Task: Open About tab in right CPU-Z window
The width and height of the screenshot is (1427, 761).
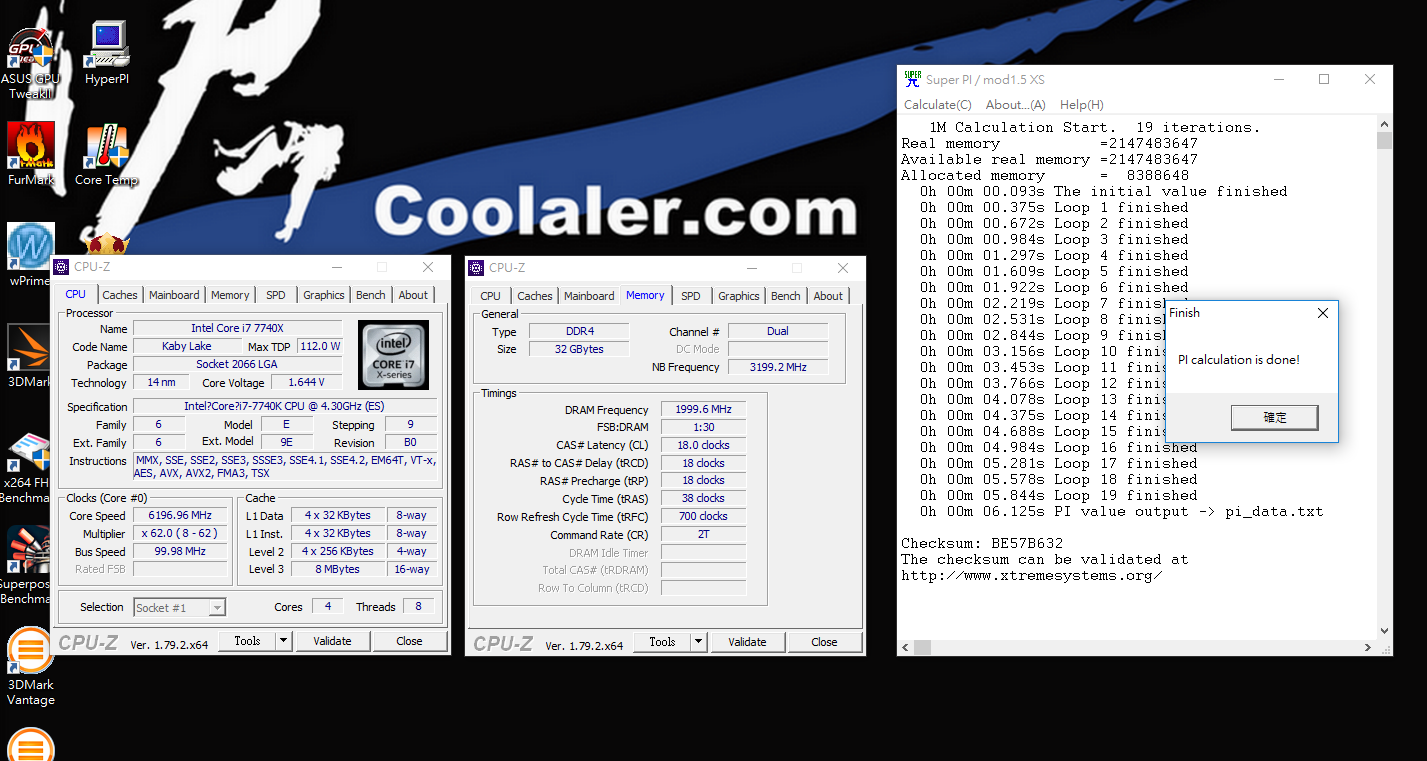Action: [828, 296]
